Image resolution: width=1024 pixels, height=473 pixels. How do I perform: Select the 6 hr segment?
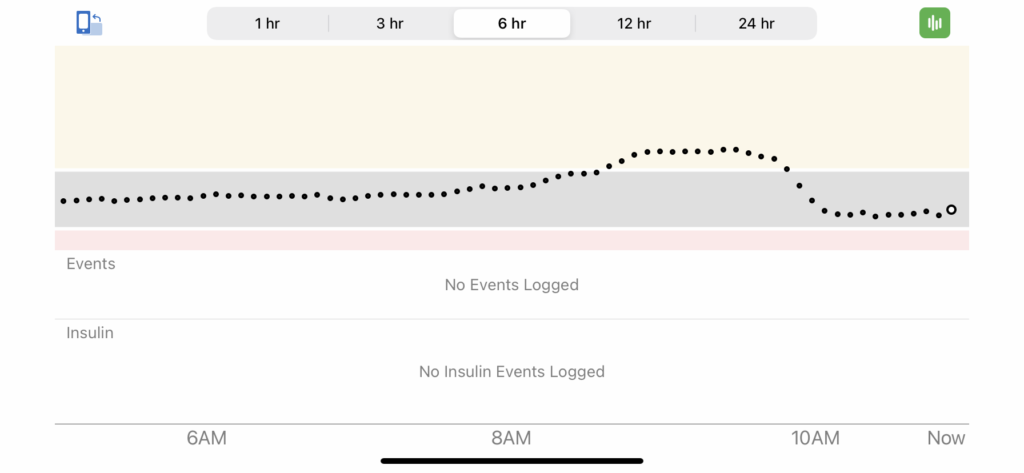(x=512, y=24)
